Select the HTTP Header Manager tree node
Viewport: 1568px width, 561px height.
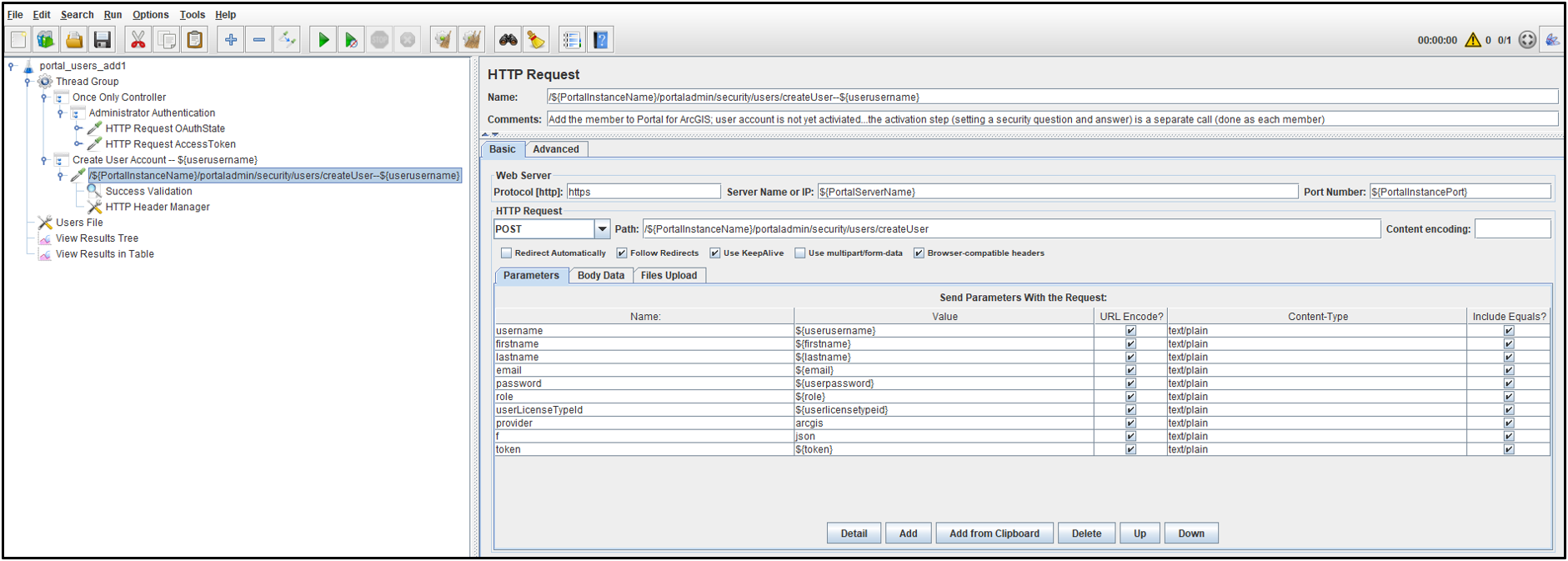158,207
